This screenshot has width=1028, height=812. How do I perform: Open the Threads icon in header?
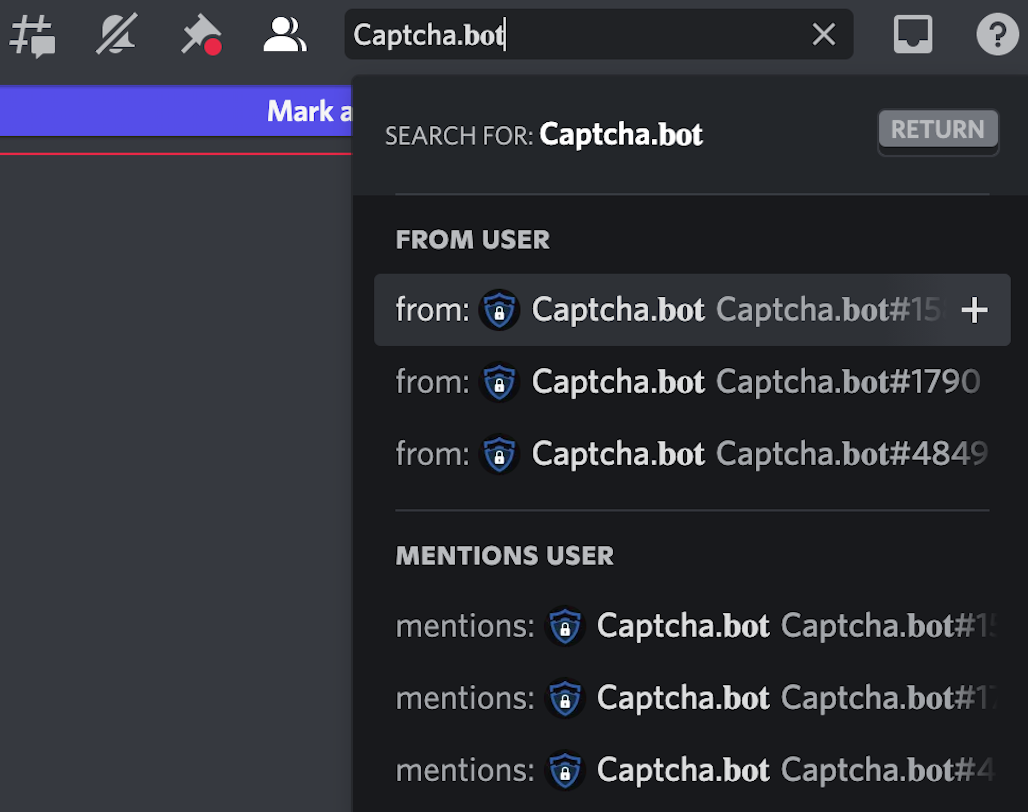tap(32, 35)
